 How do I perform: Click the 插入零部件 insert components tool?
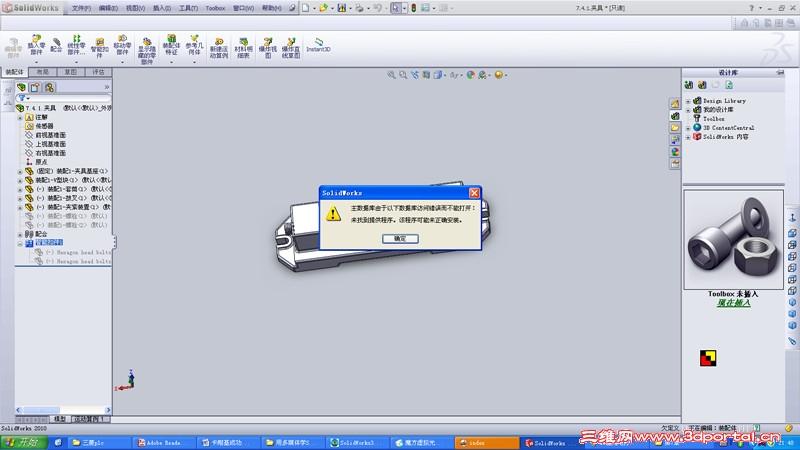36,45
